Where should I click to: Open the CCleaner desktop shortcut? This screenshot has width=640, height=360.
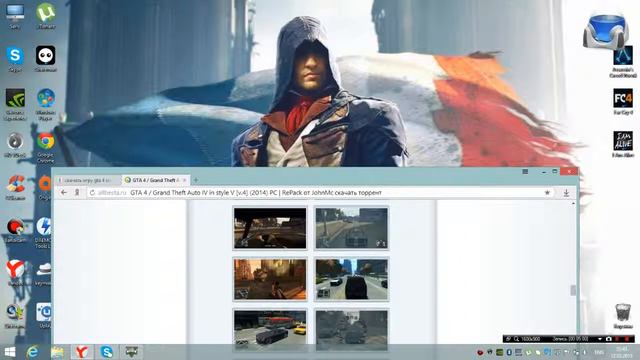15,186
